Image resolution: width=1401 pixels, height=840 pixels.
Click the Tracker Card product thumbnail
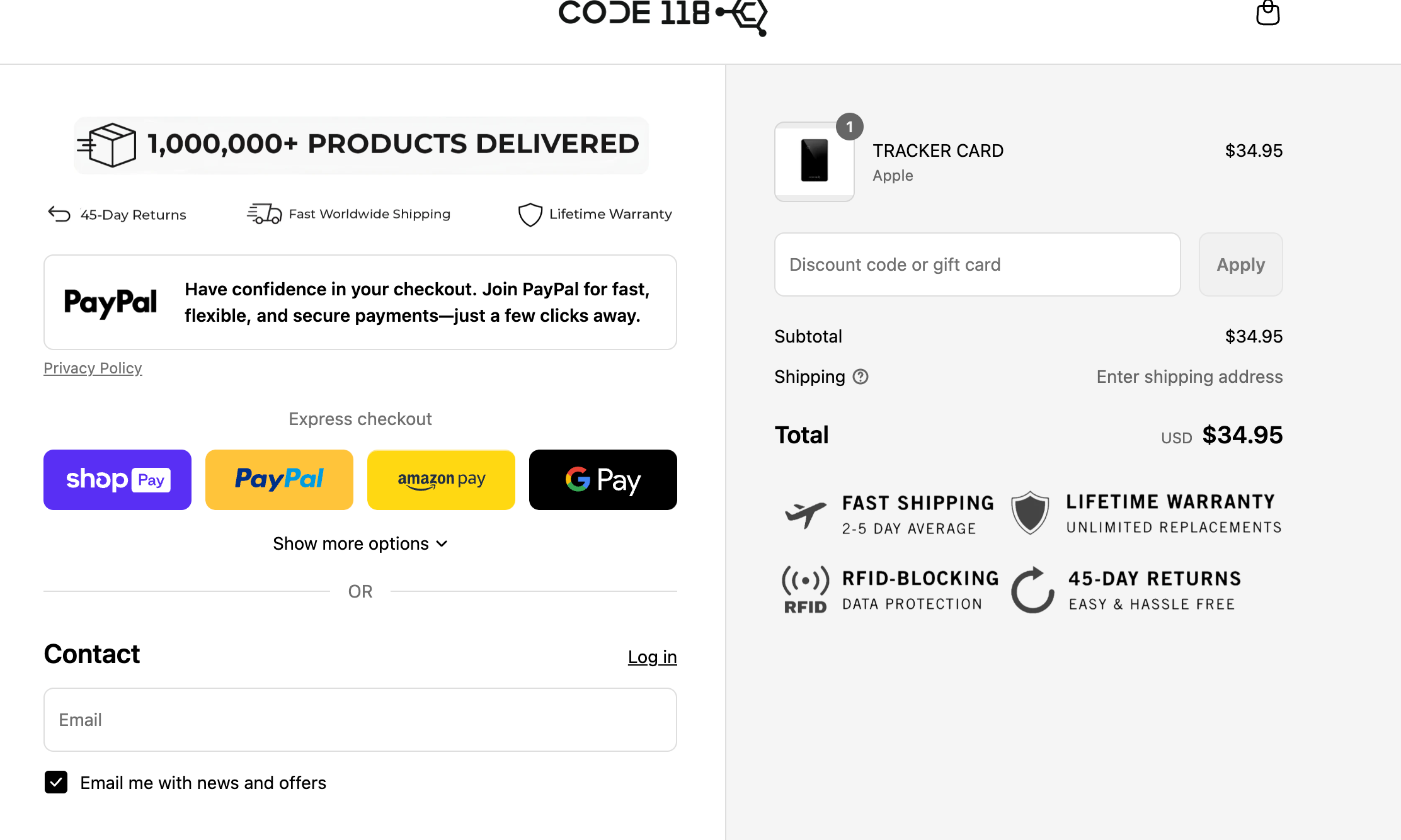(x=814, y=162)
